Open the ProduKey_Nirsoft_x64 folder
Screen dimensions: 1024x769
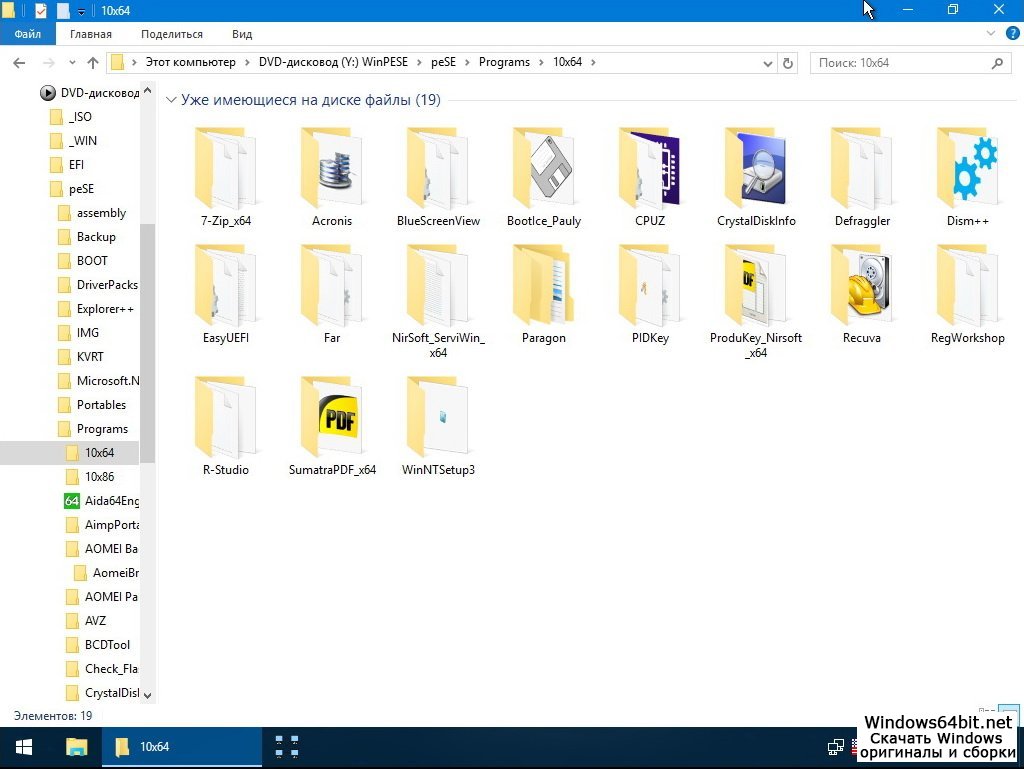[756, 285]
